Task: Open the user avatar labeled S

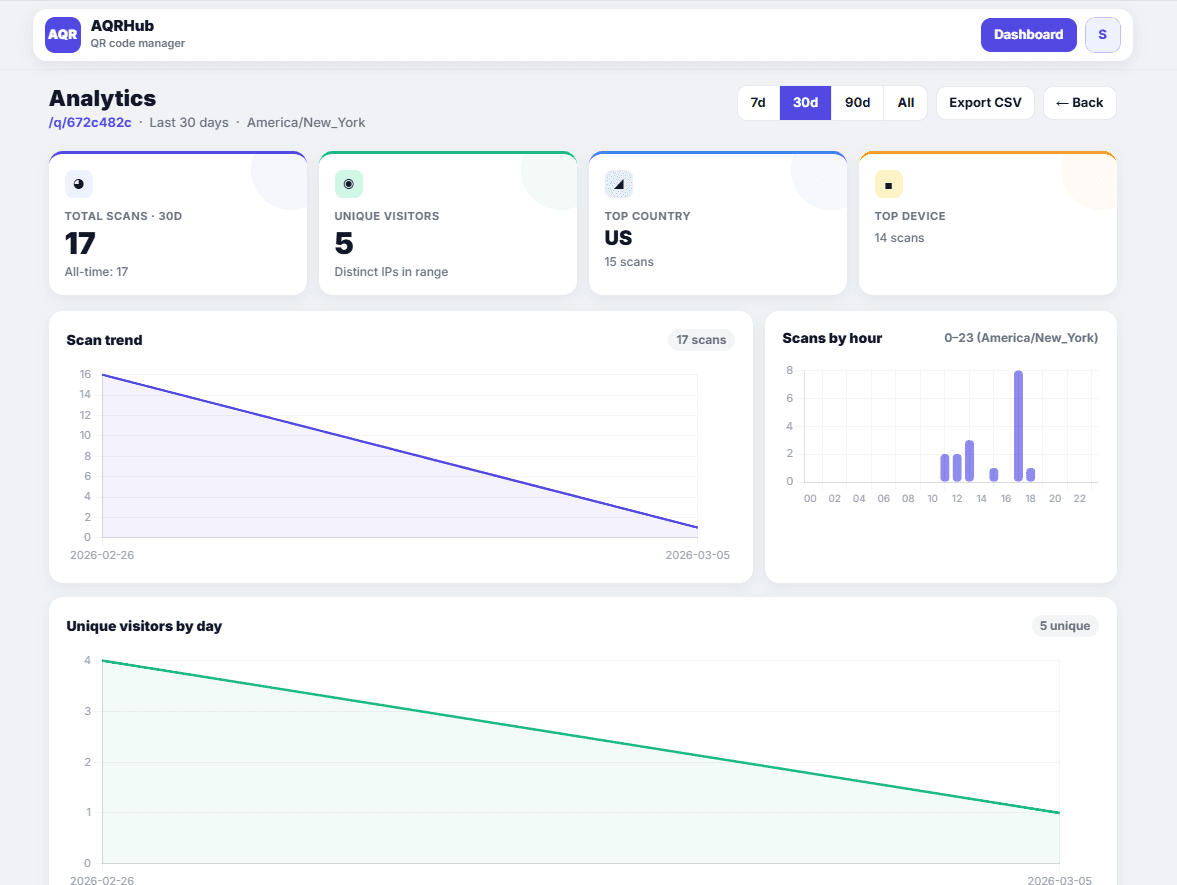Action: click(1102, 34)
